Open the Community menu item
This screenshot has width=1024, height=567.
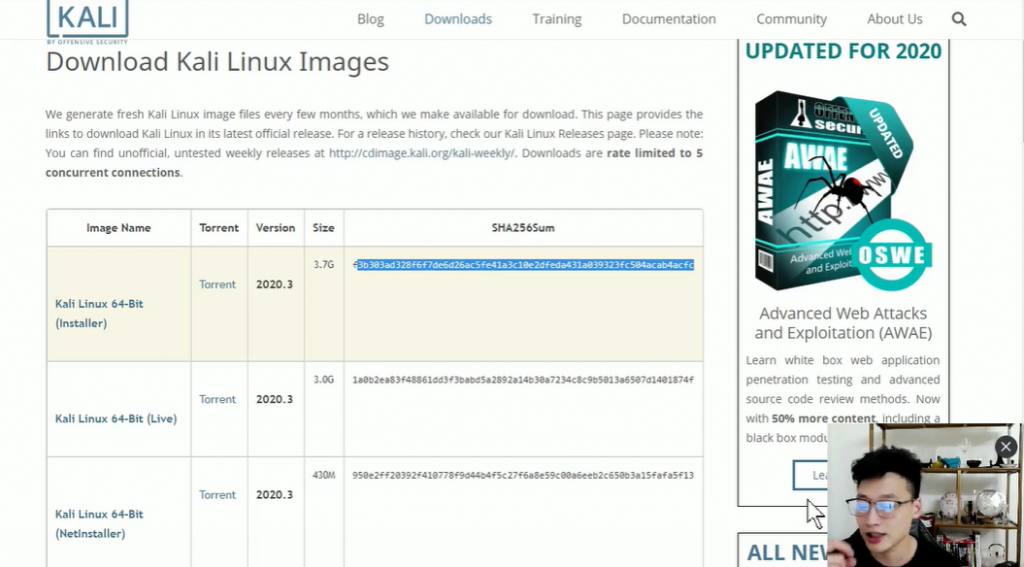point(792,19)
